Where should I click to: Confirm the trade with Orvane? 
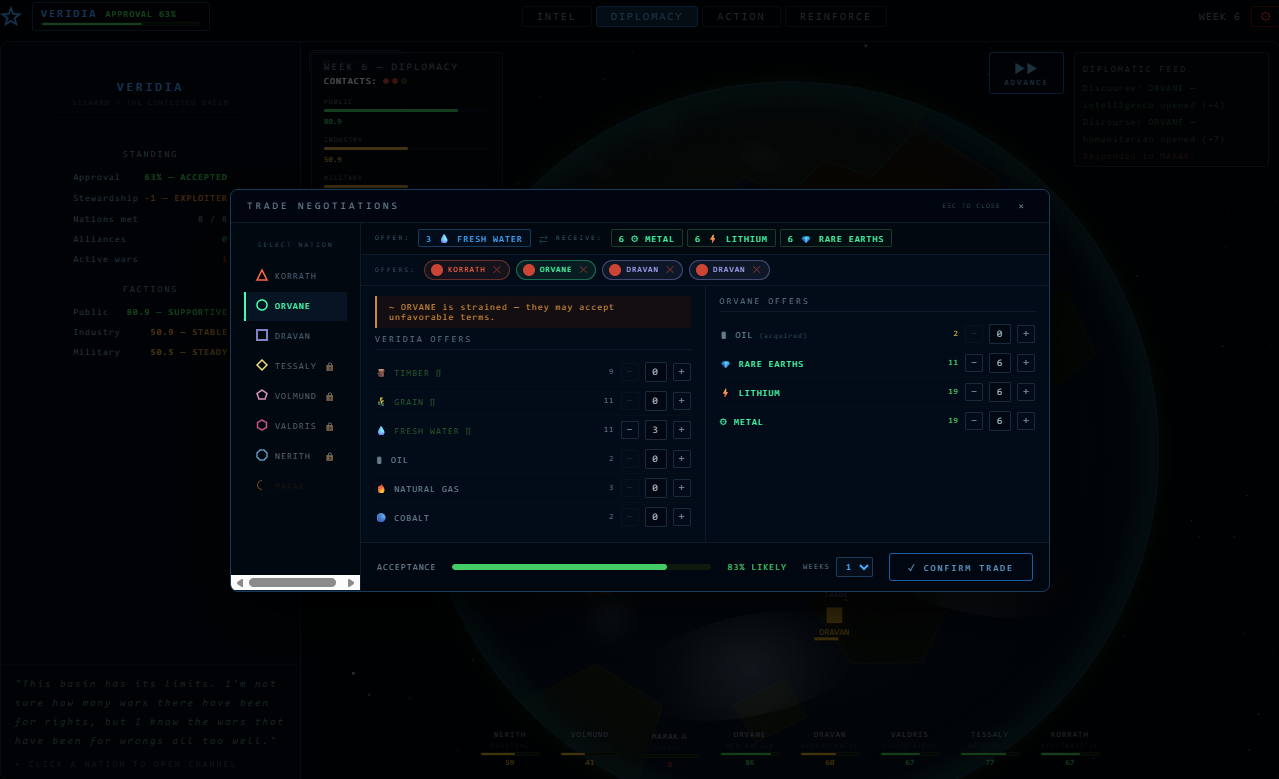[961, 567]
